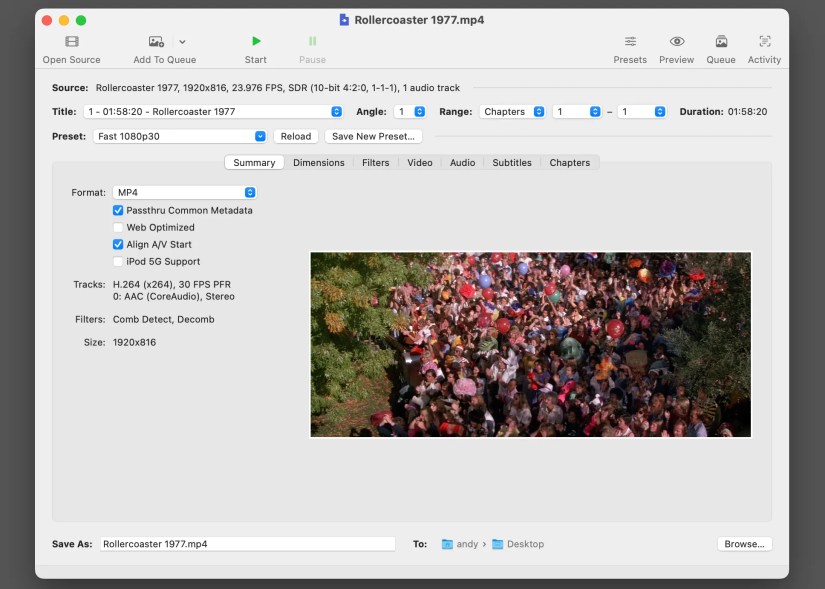Click the andy home folder icon
This screenshot has height=589, width=825.
[447, 544]
